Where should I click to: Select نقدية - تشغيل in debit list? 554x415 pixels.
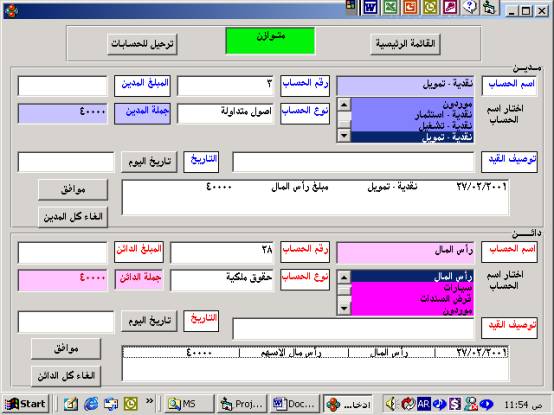(x=412, y=125)
